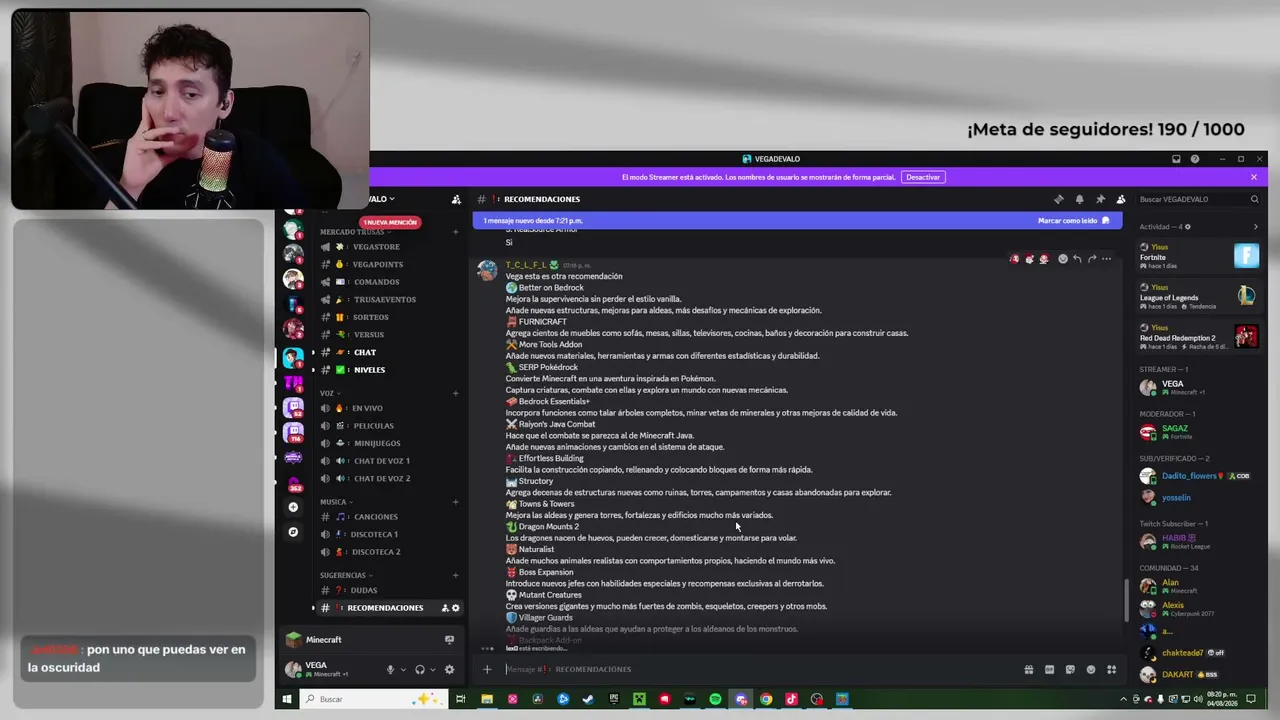Image resolution: width=1280 pixels, height=720 pixels.
Task: Open the gift icon in message bar
Action: coord(1028,669)
